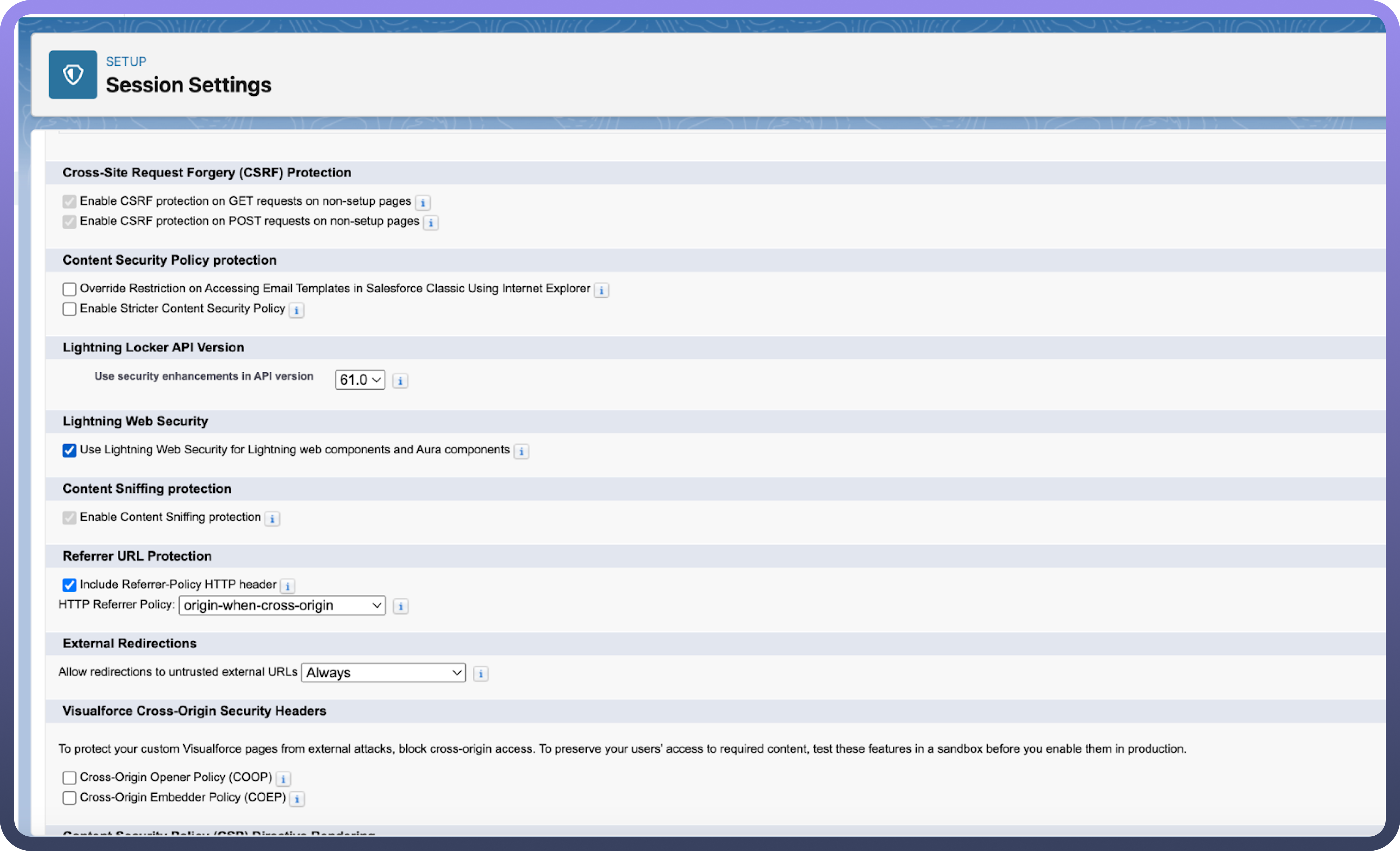Click the Session Settings shield icon

[73, 74]
